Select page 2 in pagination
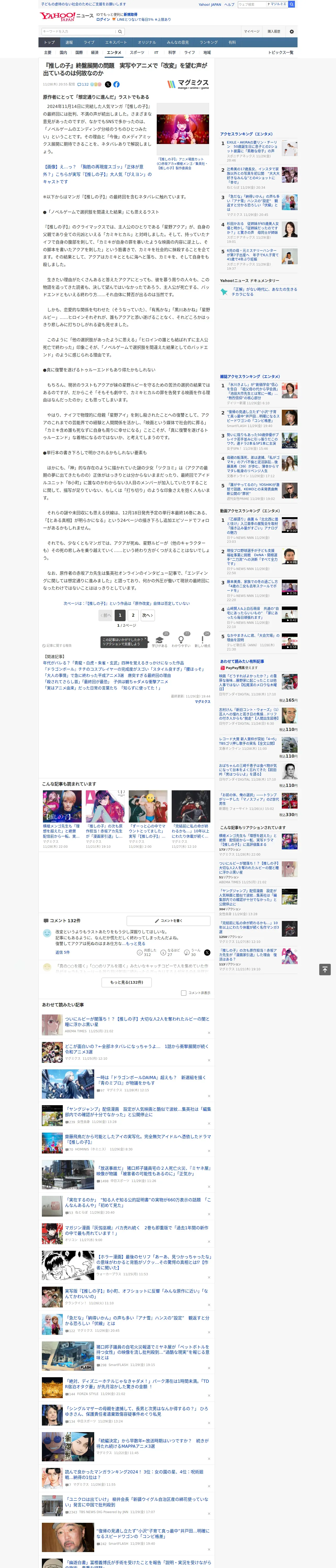336x1568 pixels. pos(133,615)
